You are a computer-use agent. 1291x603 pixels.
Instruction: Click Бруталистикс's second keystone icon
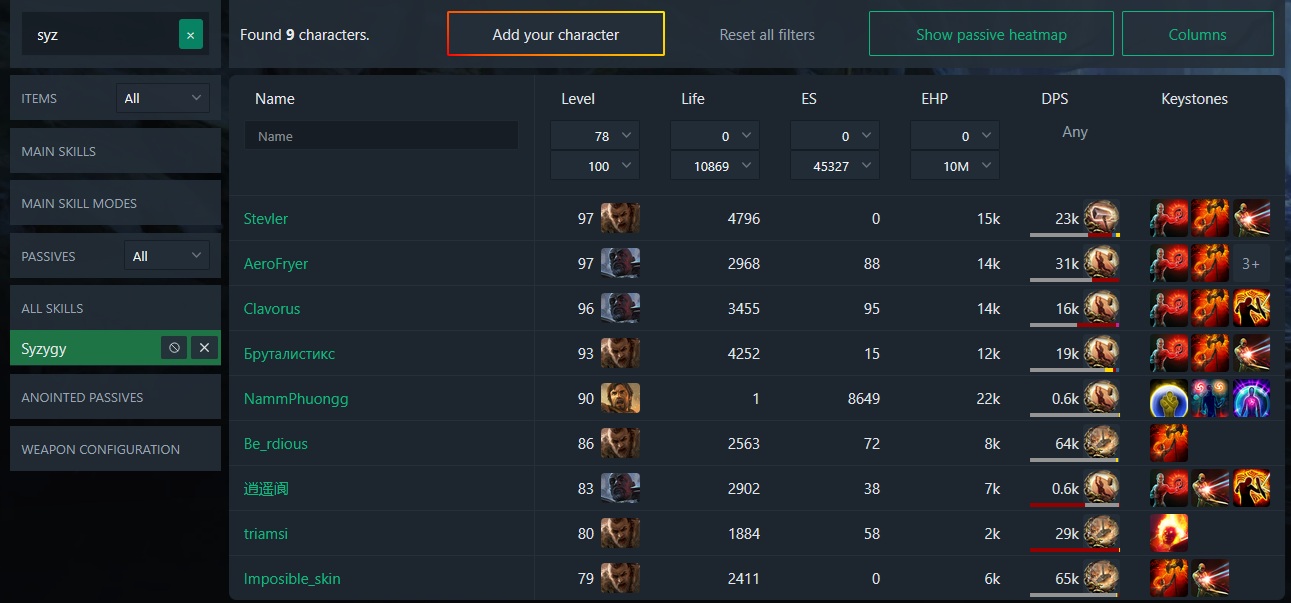(1210, 353)
